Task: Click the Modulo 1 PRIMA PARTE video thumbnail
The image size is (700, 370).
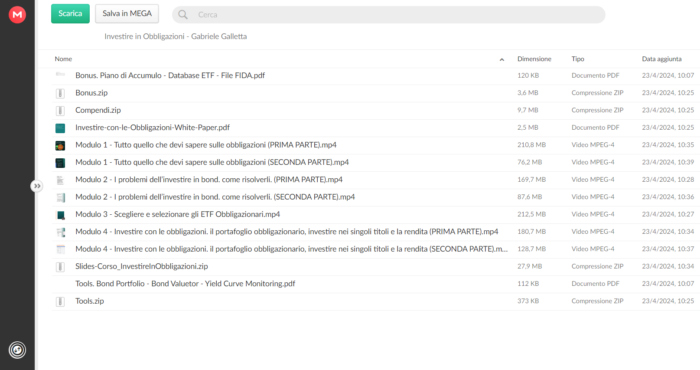Action: pyautogui.click(x=60, y=145)
